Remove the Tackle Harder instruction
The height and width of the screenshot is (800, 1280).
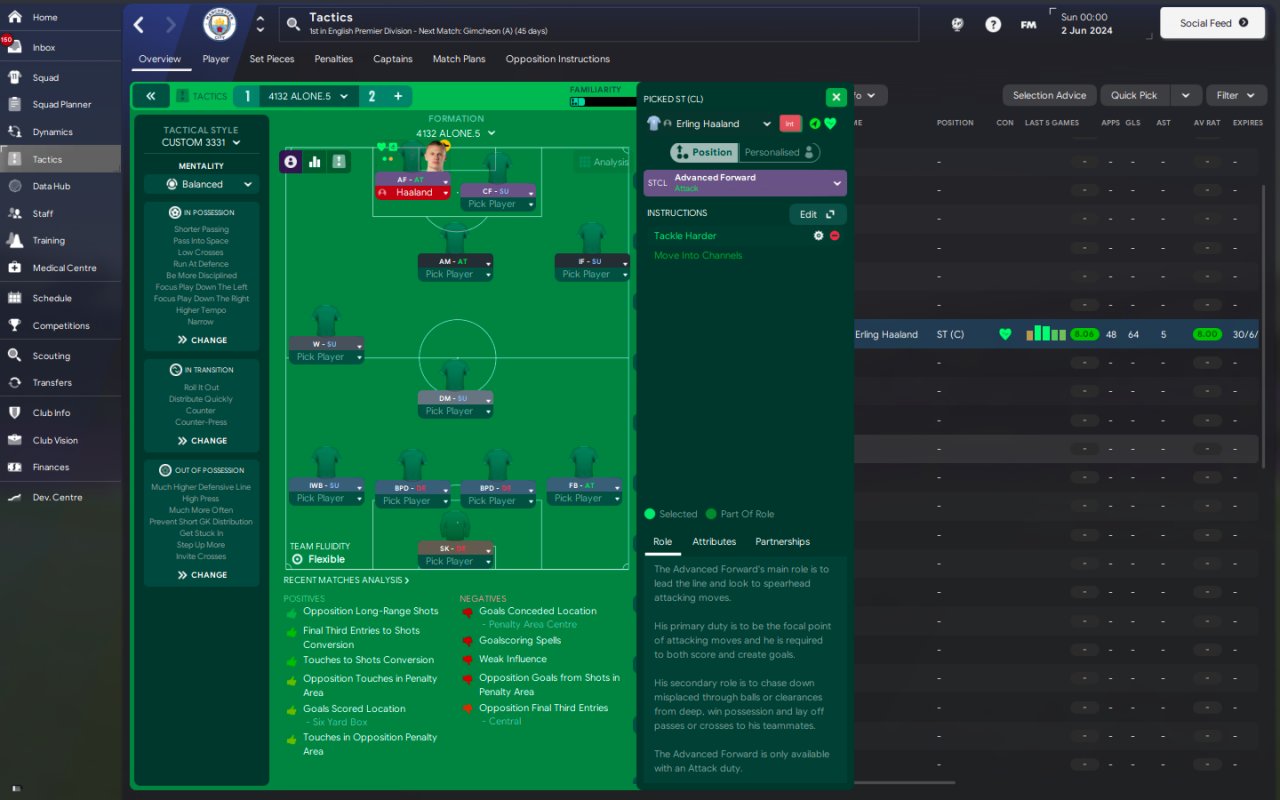point(835,236)
